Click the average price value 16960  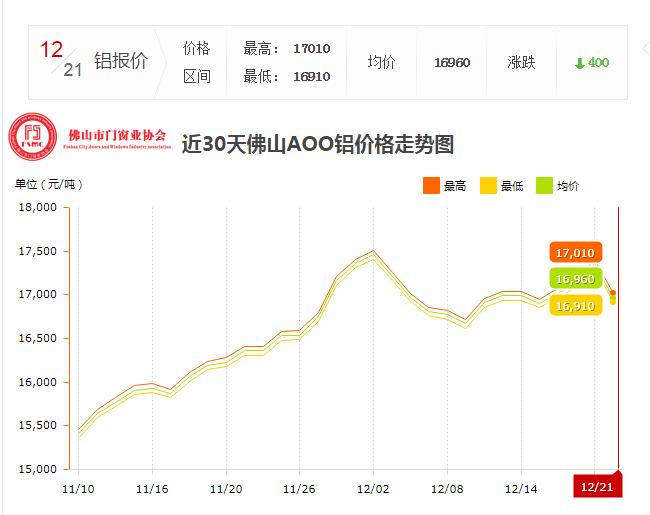(x=452, y=63)
